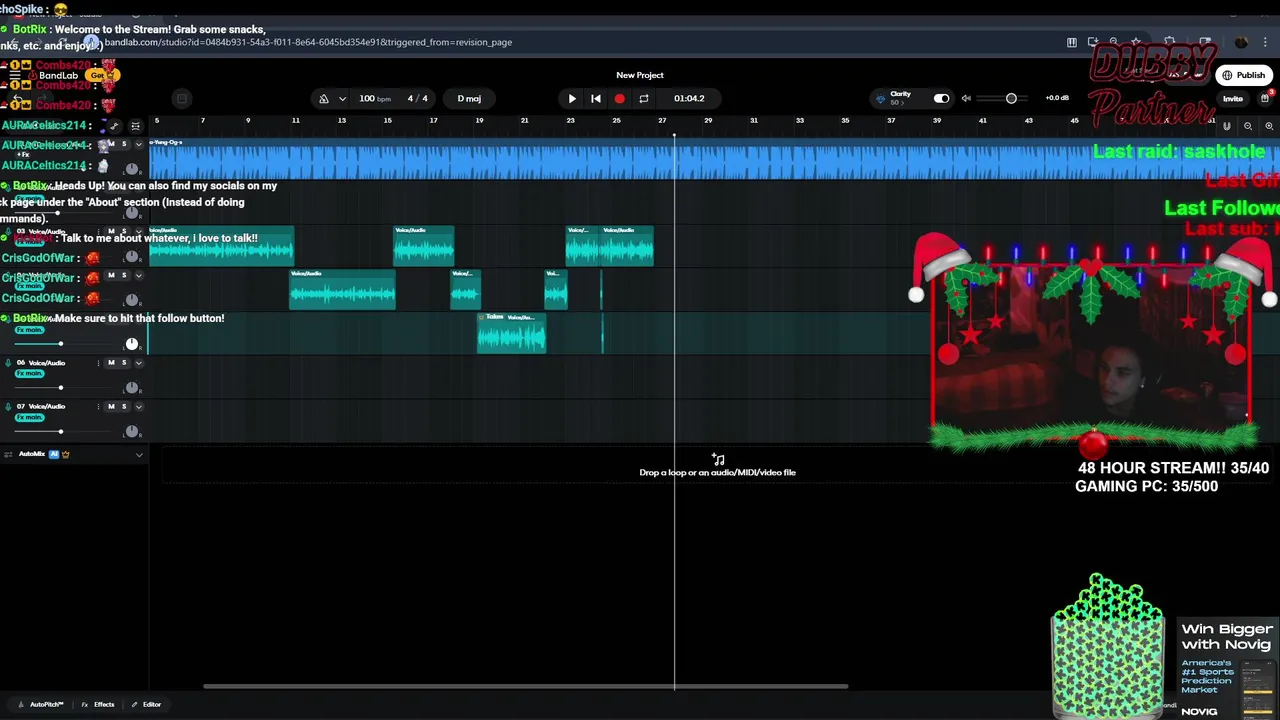
Task: Click the drop a loop or audio/MIDI/video area
Action: coord(718,466)
